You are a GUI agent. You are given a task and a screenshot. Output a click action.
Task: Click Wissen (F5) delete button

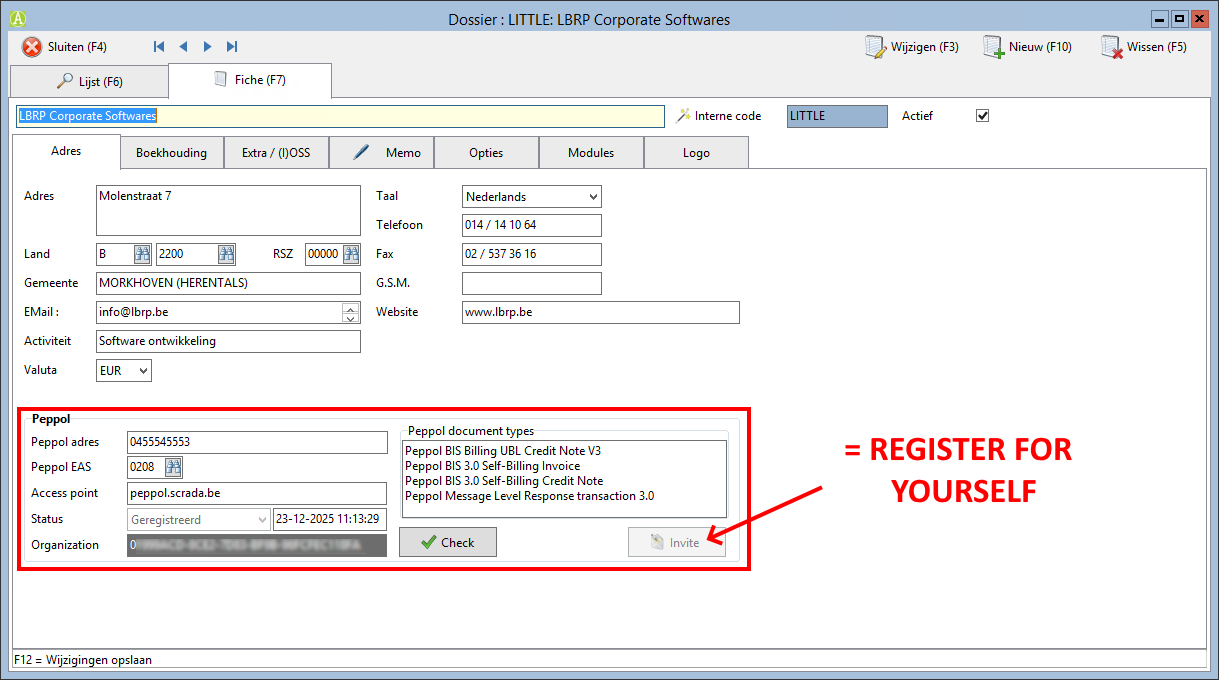[x=1144, y=47]
